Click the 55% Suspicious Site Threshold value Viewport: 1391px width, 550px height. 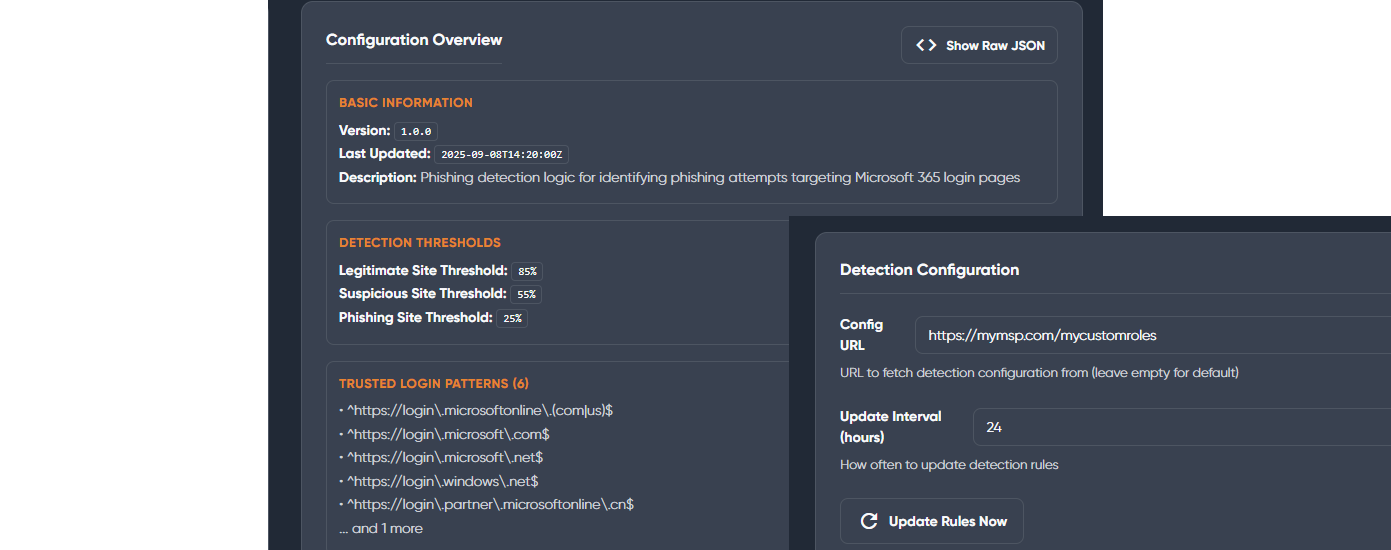coord(526,294)
